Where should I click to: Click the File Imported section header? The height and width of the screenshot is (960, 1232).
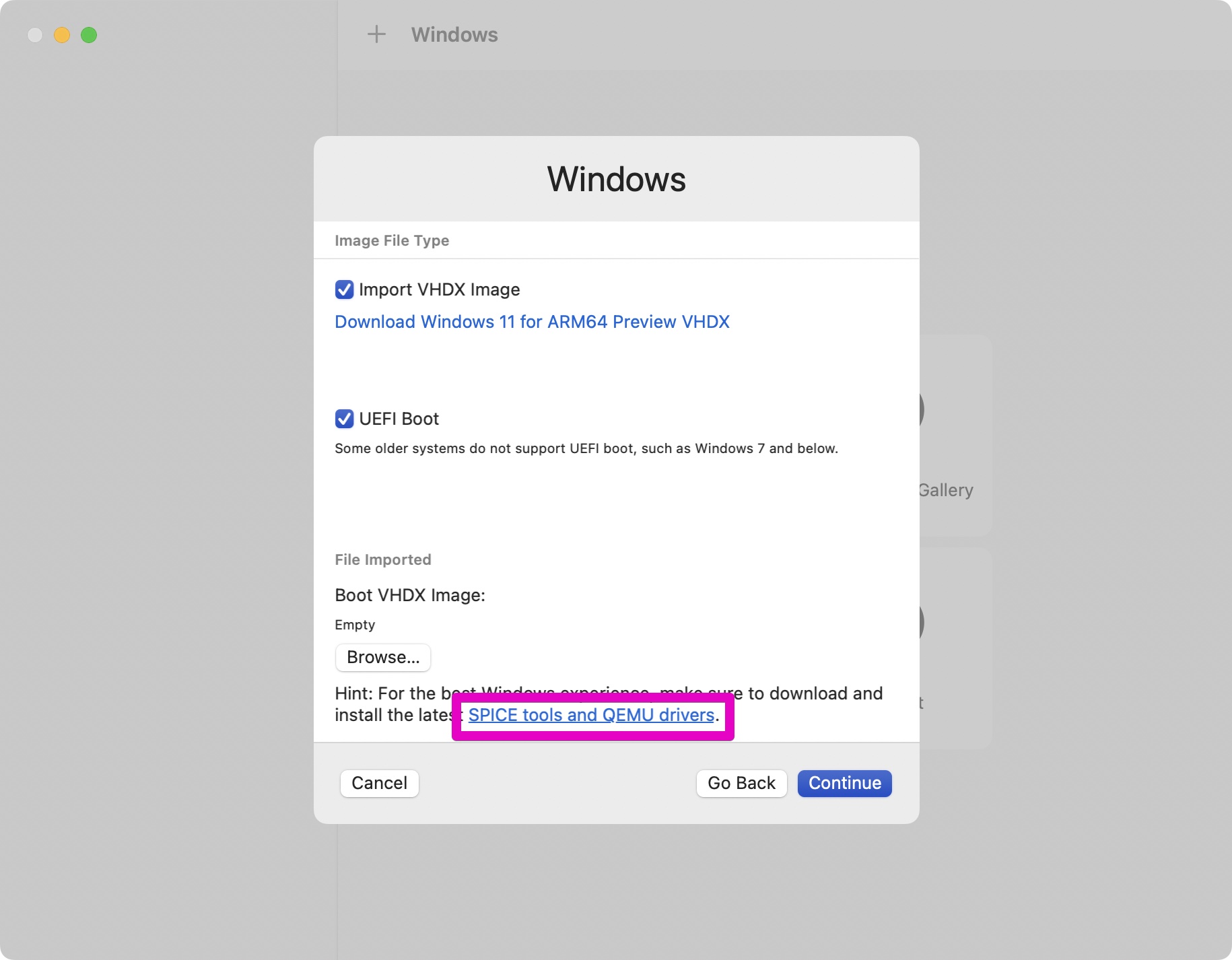point(382,559)
